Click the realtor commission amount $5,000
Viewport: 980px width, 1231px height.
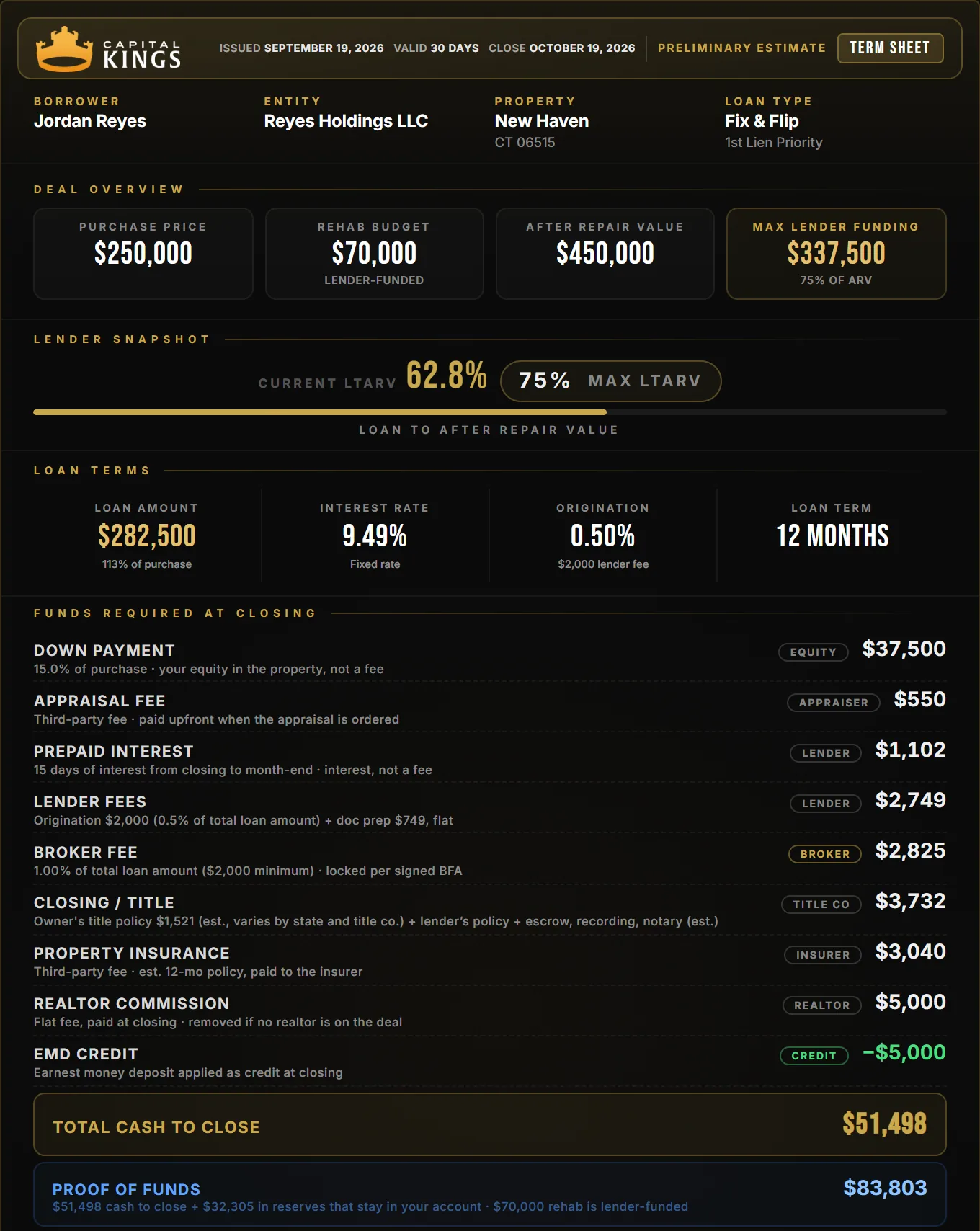pos(910,1003)
